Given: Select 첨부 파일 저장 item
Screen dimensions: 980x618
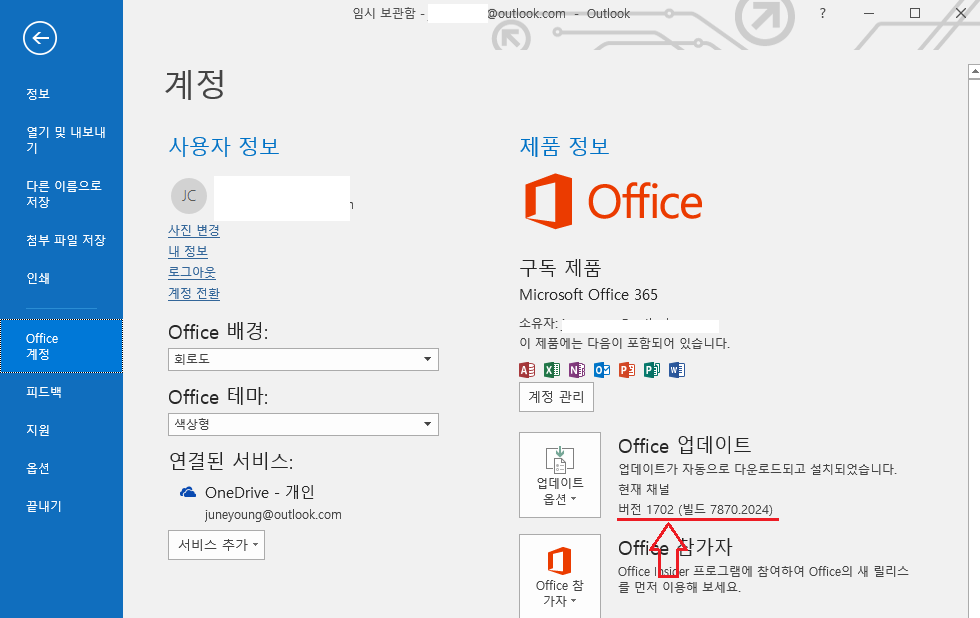Looking at the screenshot, I should tap(66, 240).
